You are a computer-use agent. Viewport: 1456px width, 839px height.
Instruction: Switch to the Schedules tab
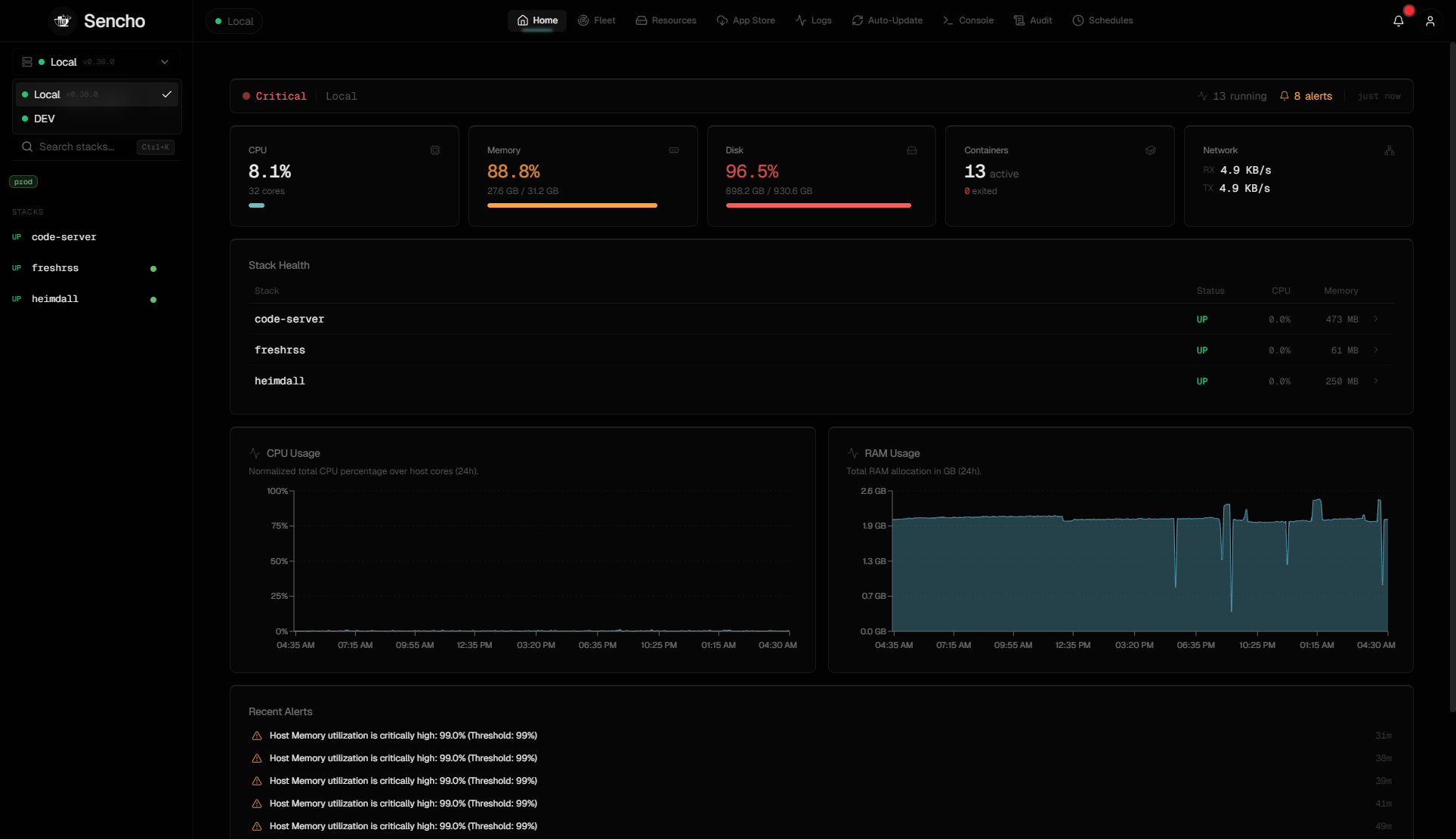coord(1102,20)
